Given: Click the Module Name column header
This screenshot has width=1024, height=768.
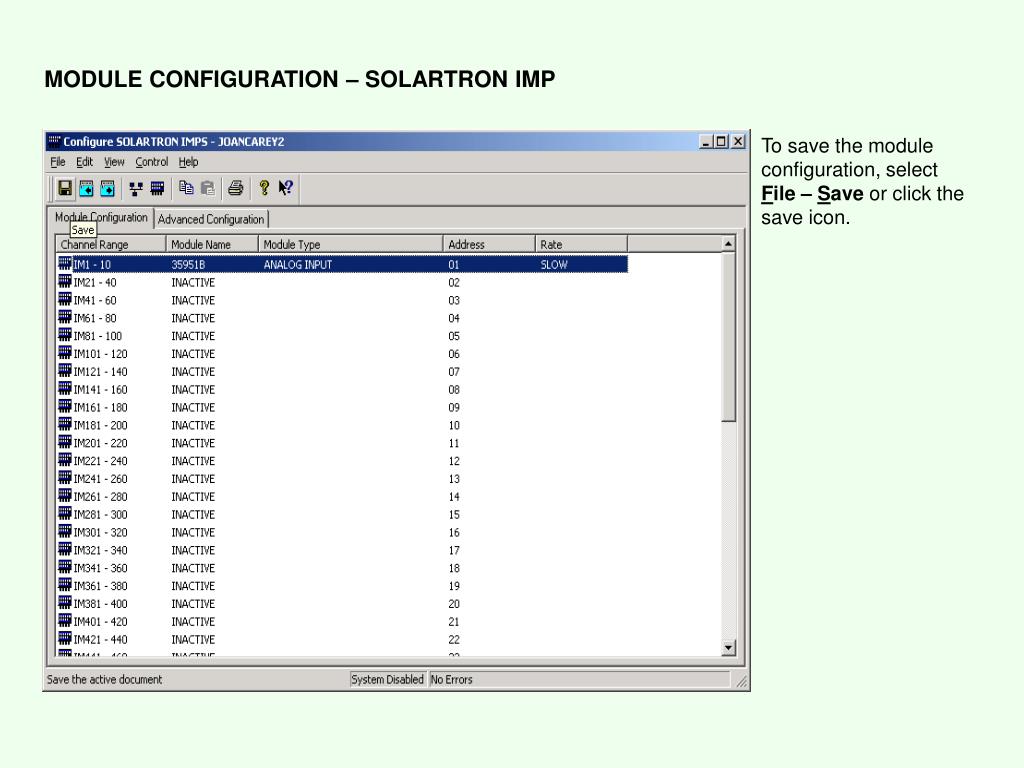Looking at the screenshot, I should (x=212, y=244).
